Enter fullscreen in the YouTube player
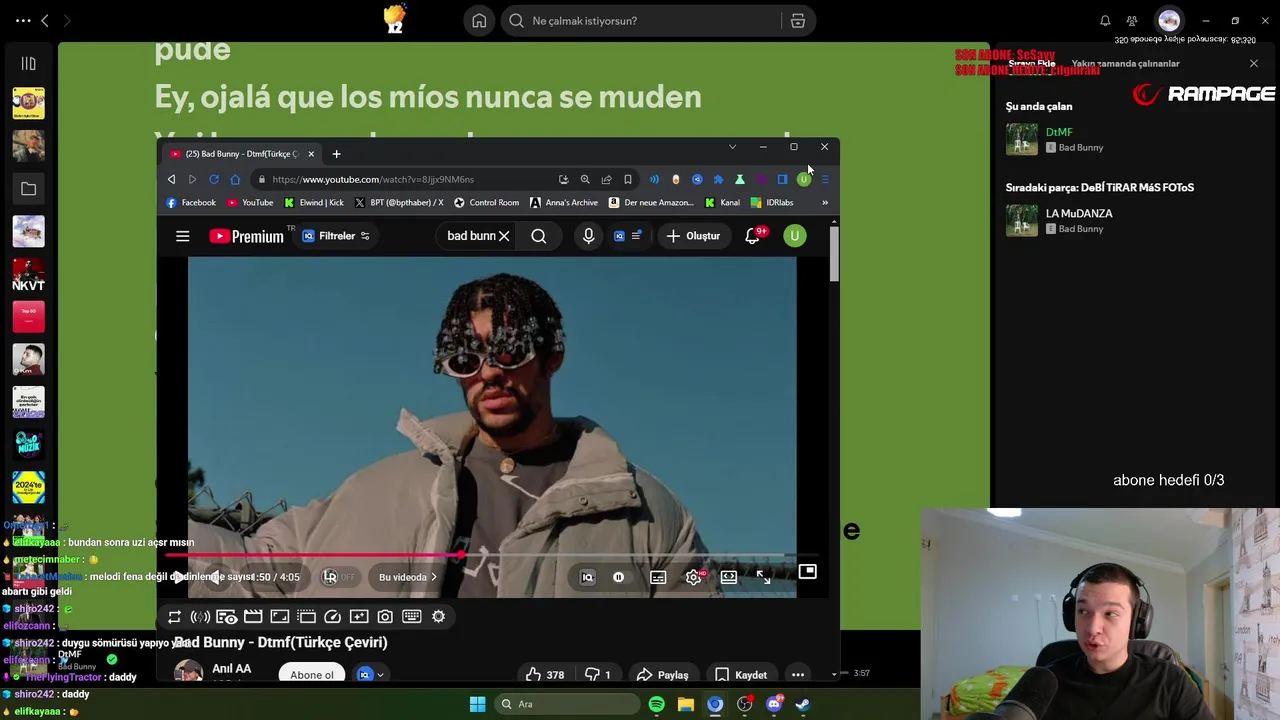Viewport: 1280px width, 720px height. 763,577
